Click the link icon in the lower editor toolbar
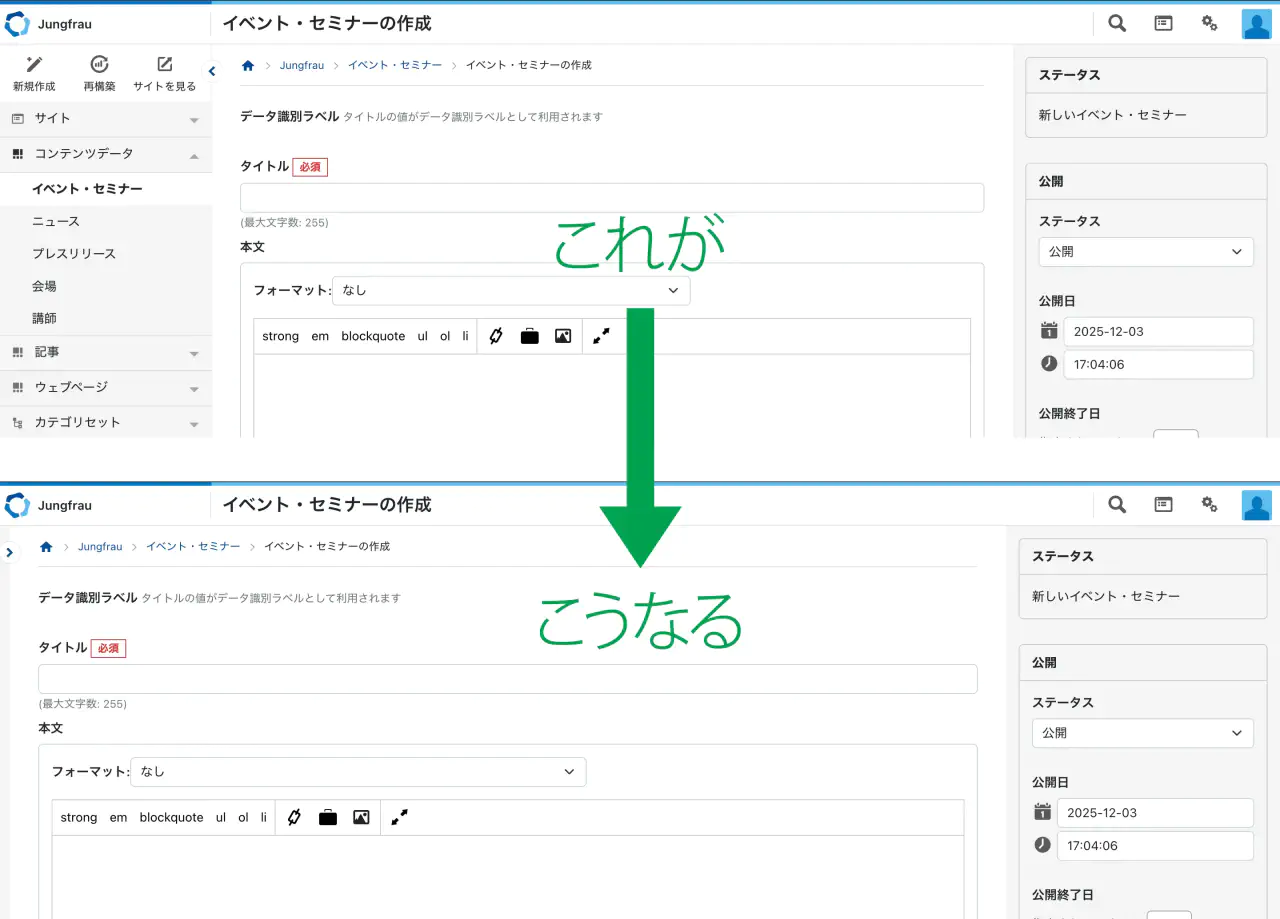Viewport: 1280px width, 919px height. pyautogui.click(x=294, y=817)
